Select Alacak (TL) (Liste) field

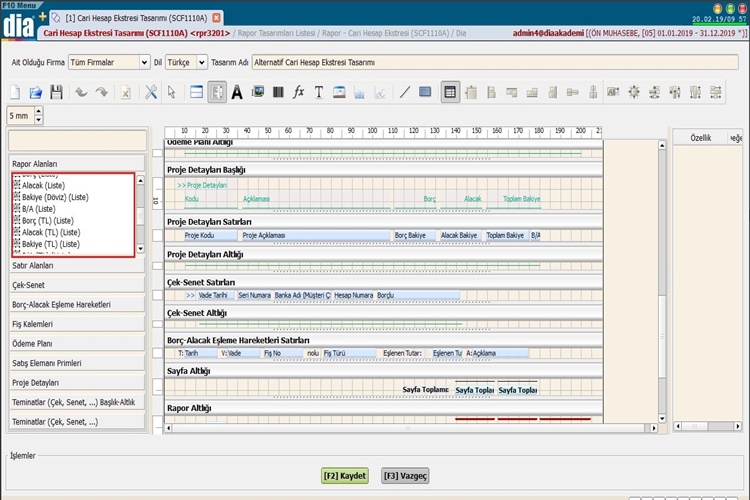pyautogui.click(x=51, y=233)
